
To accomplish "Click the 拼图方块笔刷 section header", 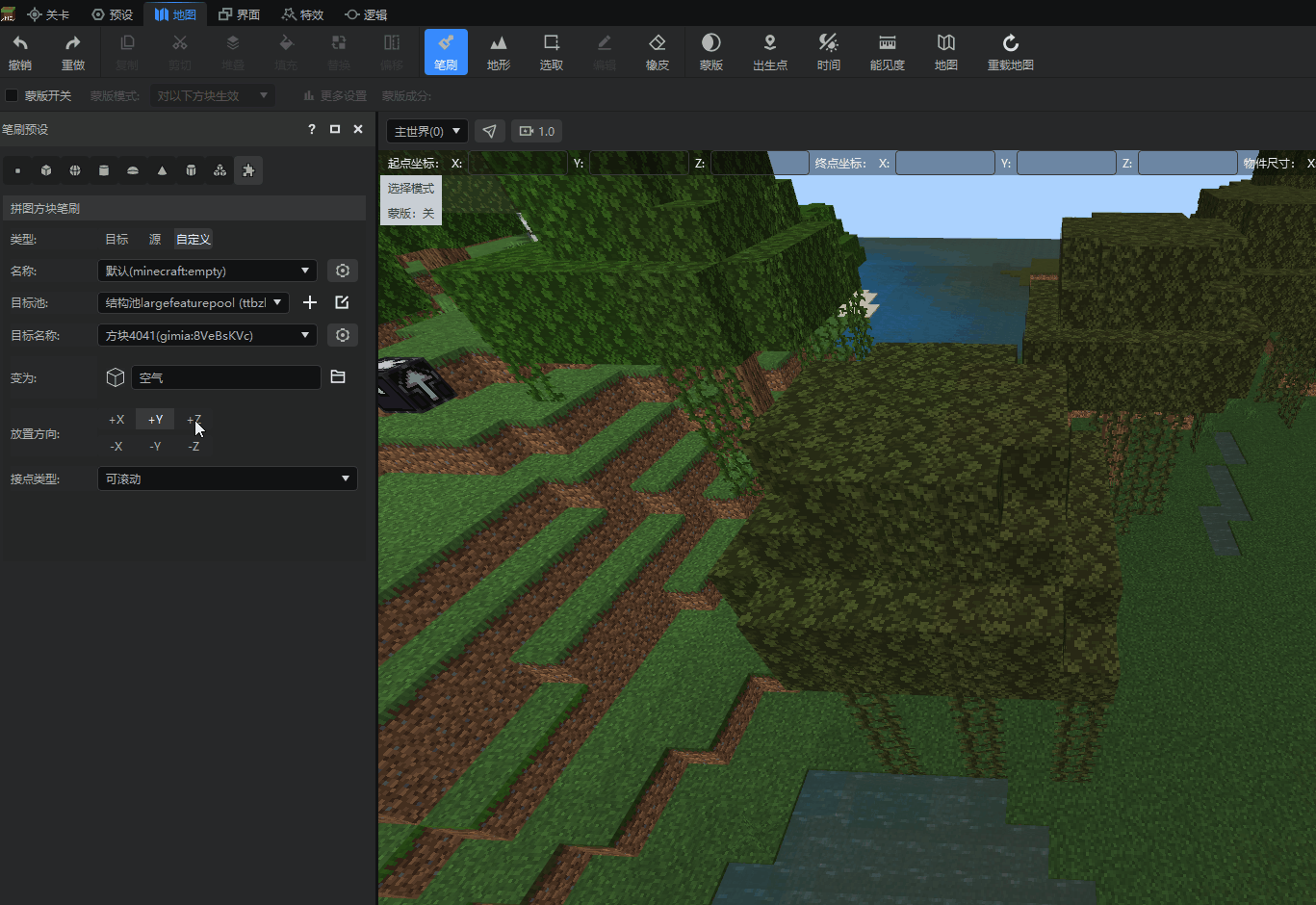I will click(183, 208).
